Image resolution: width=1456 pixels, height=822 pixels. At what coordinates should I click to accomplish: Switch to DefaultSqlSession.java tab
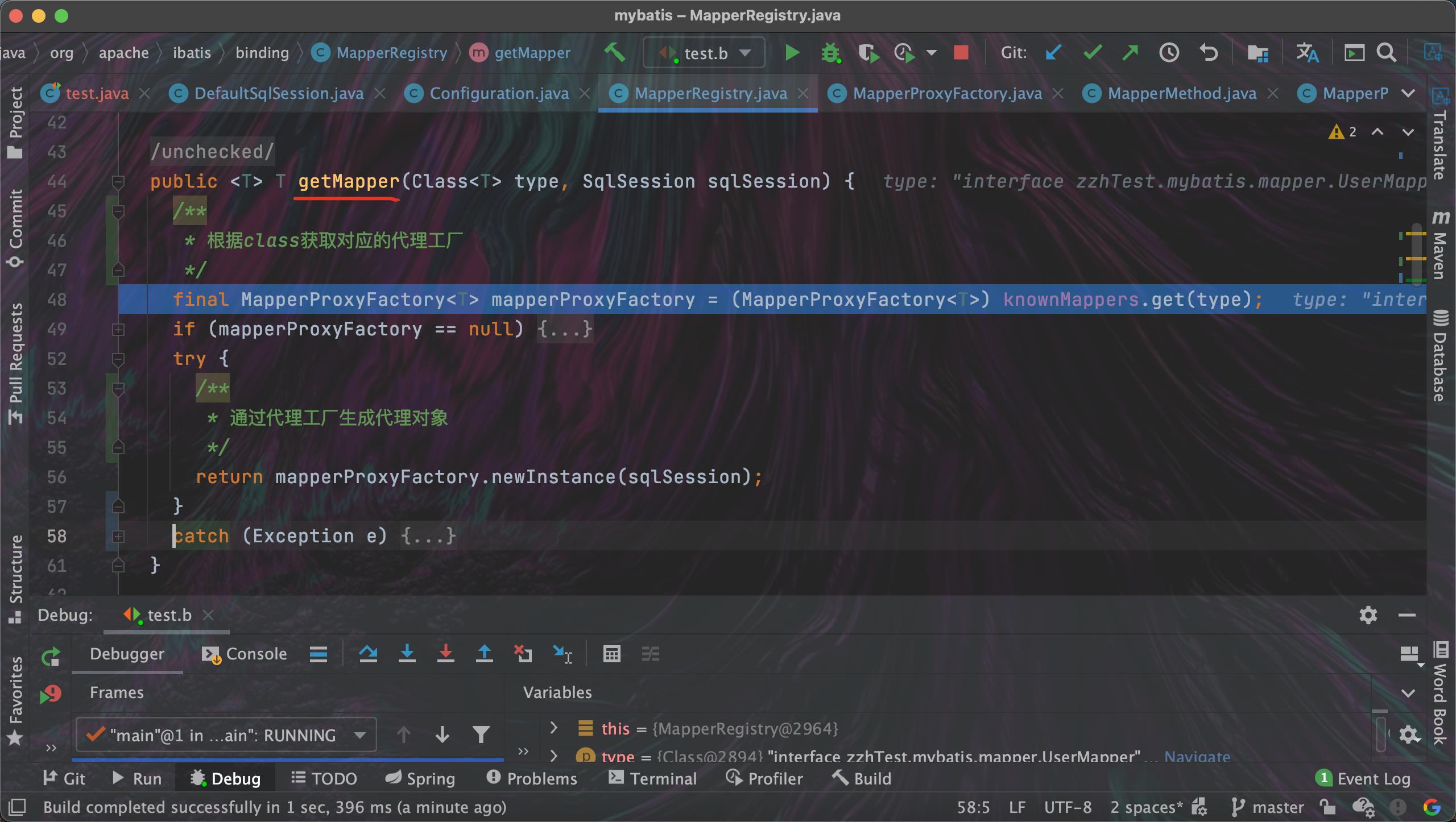pos(279,93)
